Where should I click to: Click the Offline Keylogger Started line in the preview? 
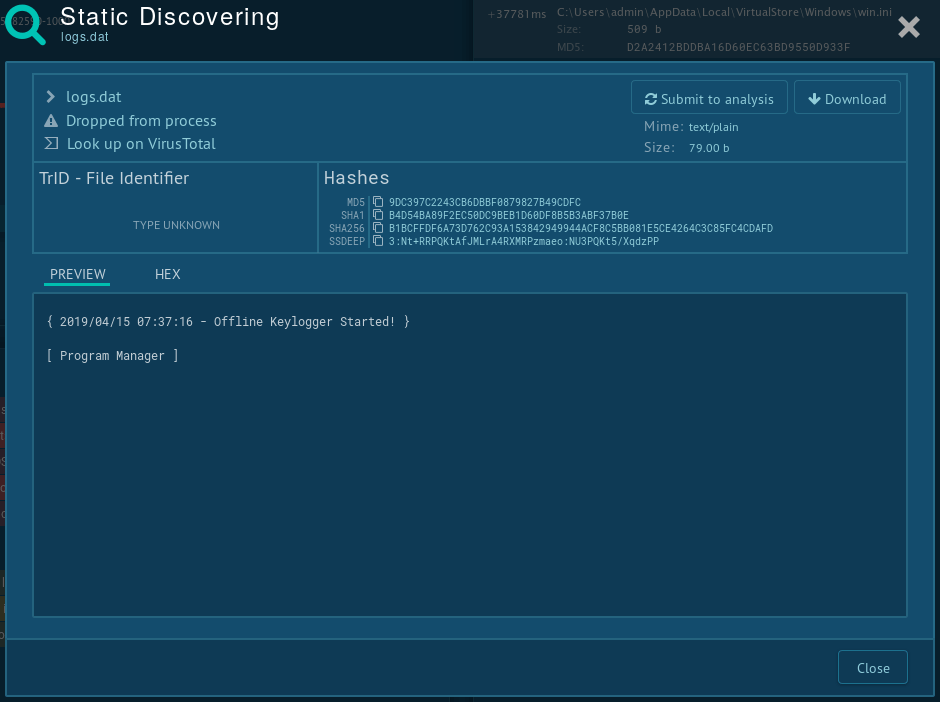228,322
